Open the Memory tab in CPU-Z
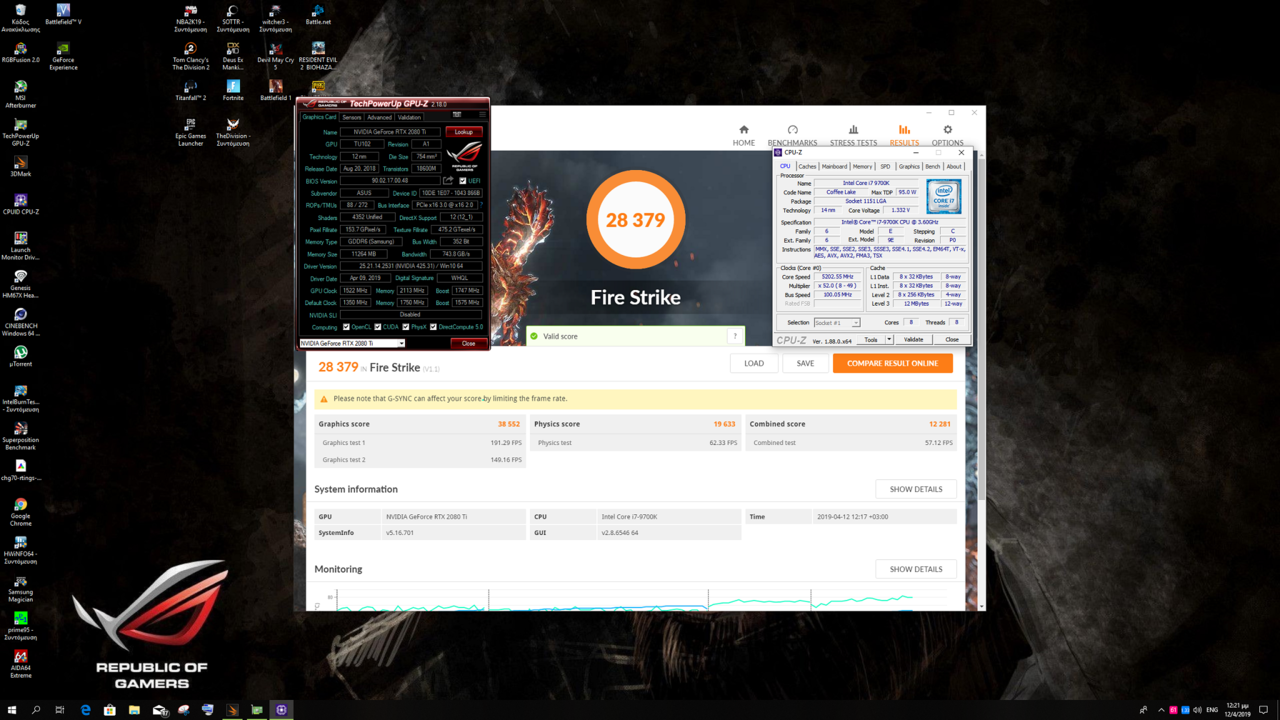Viewport: 1280px width, 720px height. point(862,167)
